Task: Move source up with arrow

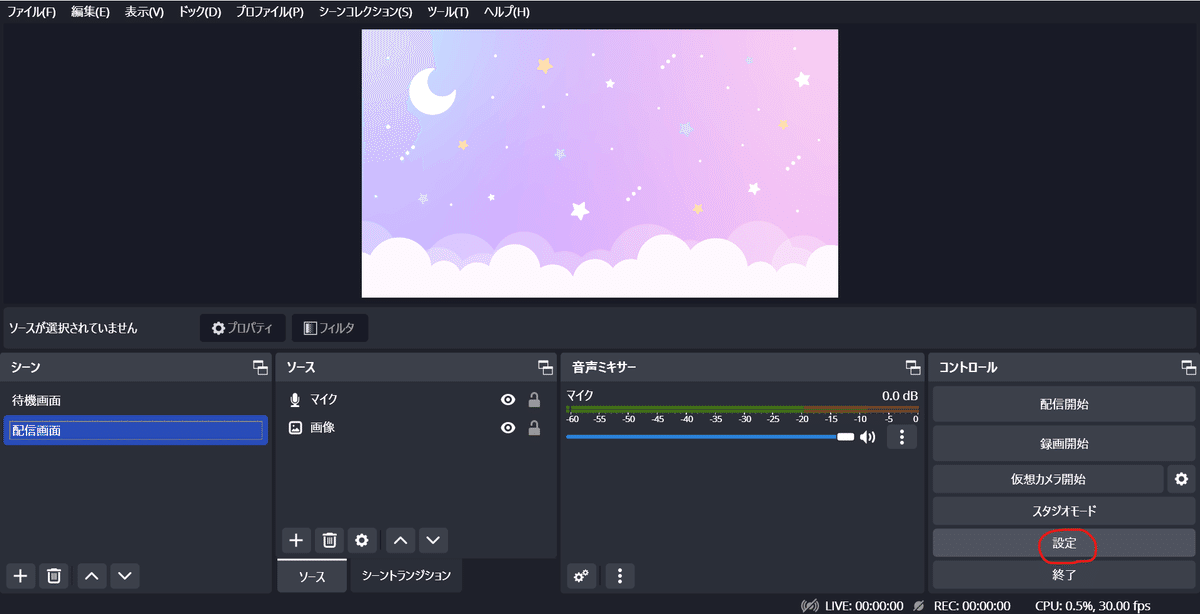Action: (400, 540)
